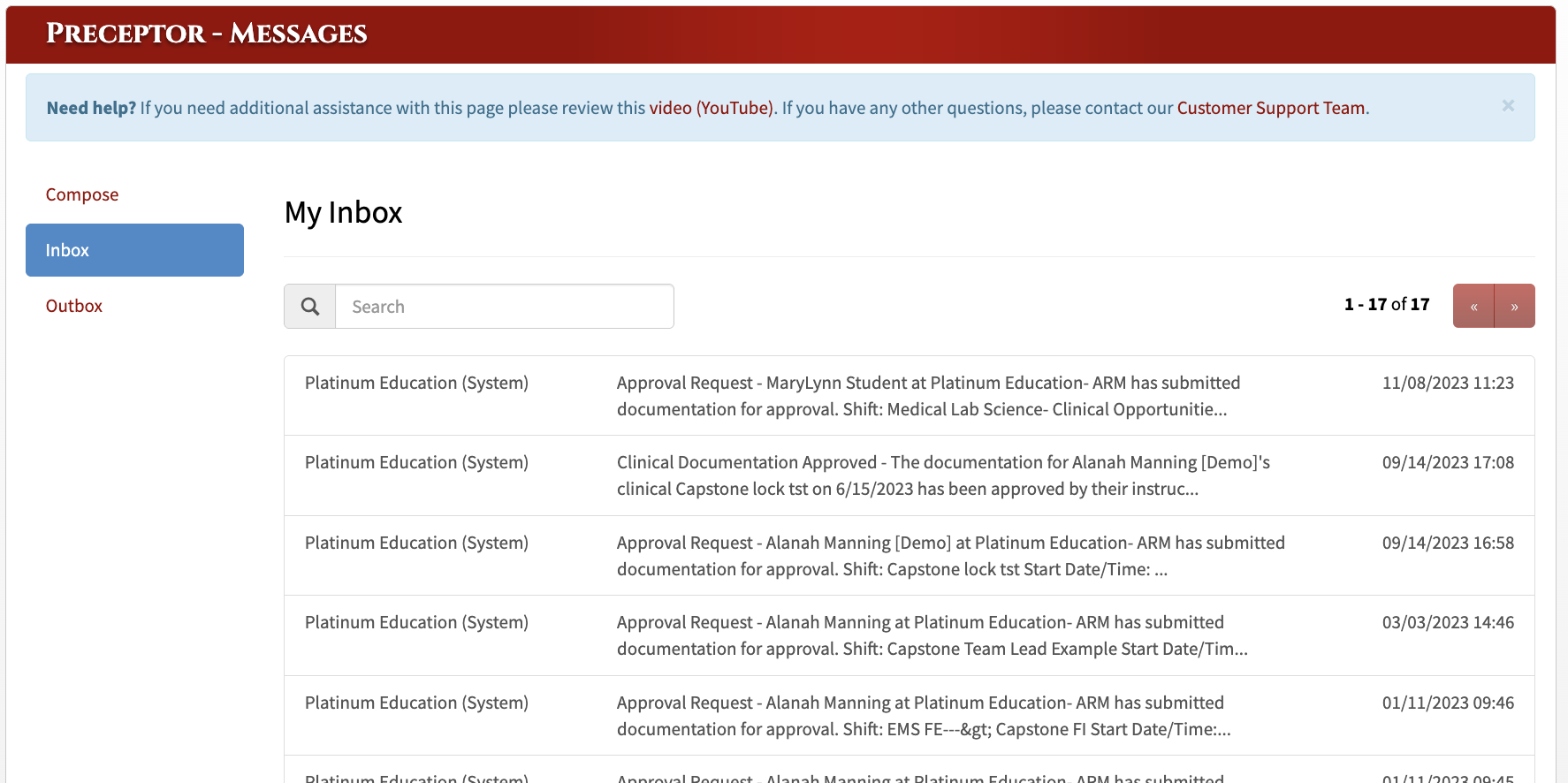Screen dimensions: 1568x783
Task: Click sender name in 03/03/2023 message row
Action: pos(416,622)
